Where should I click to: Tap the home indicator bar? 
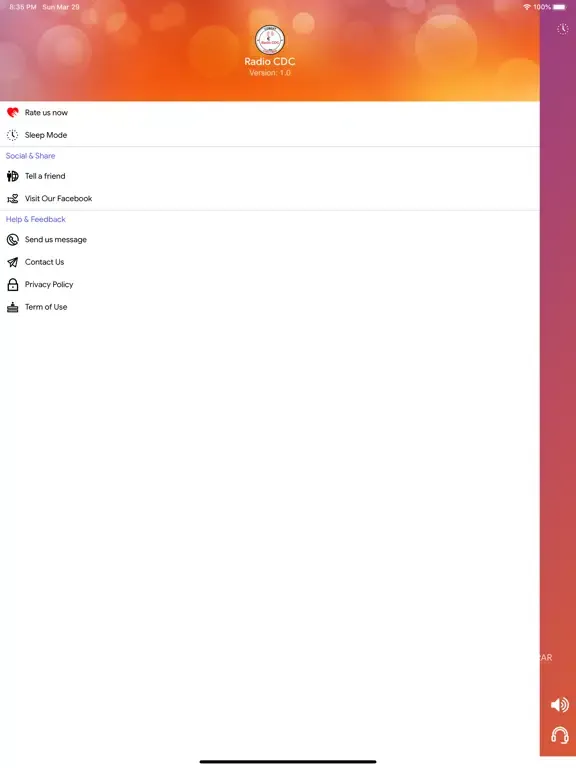[288, 762]
